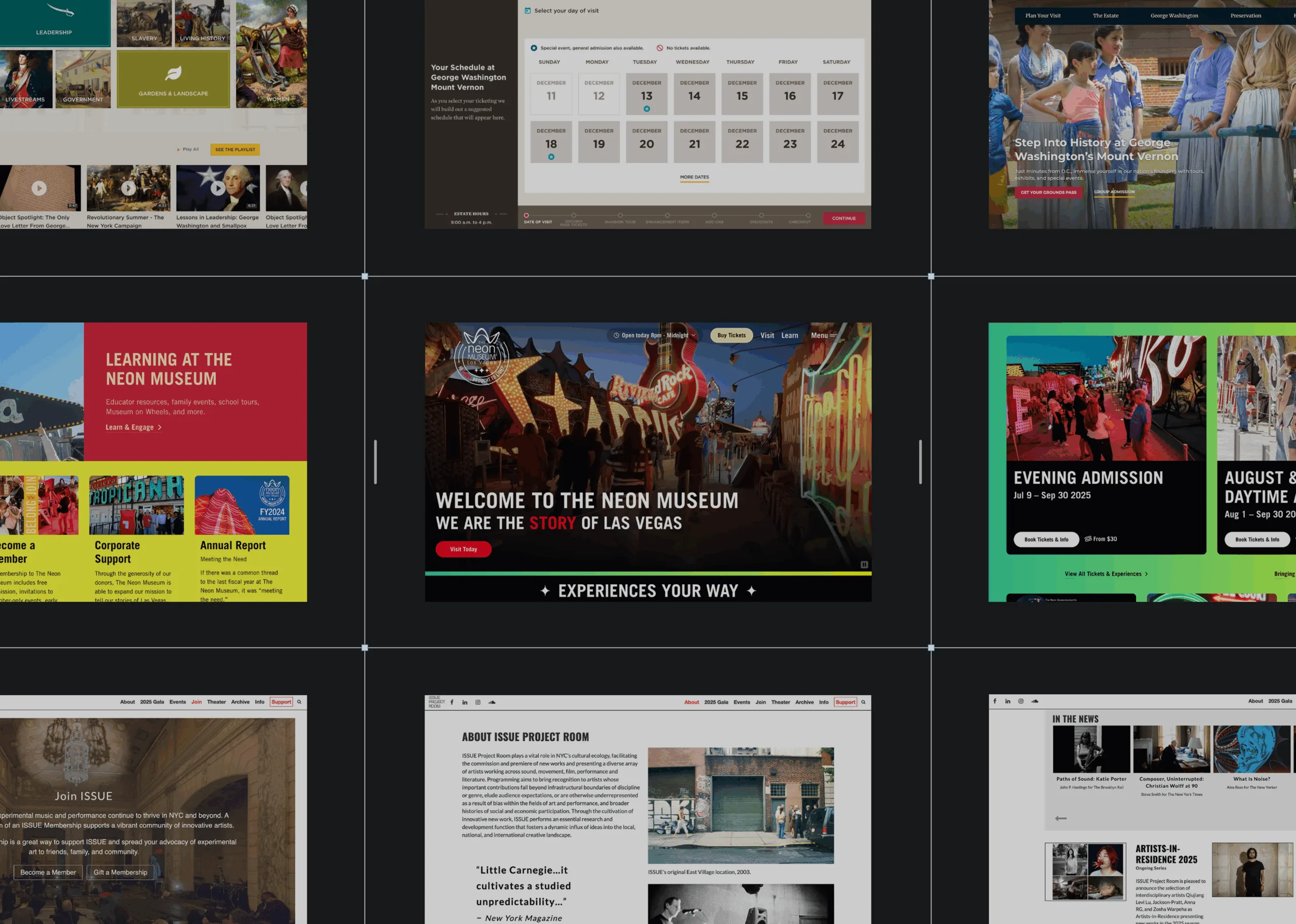Select the Date of Visit progress step
This screenshot has width=1296, height=924.
pos(526,216)
